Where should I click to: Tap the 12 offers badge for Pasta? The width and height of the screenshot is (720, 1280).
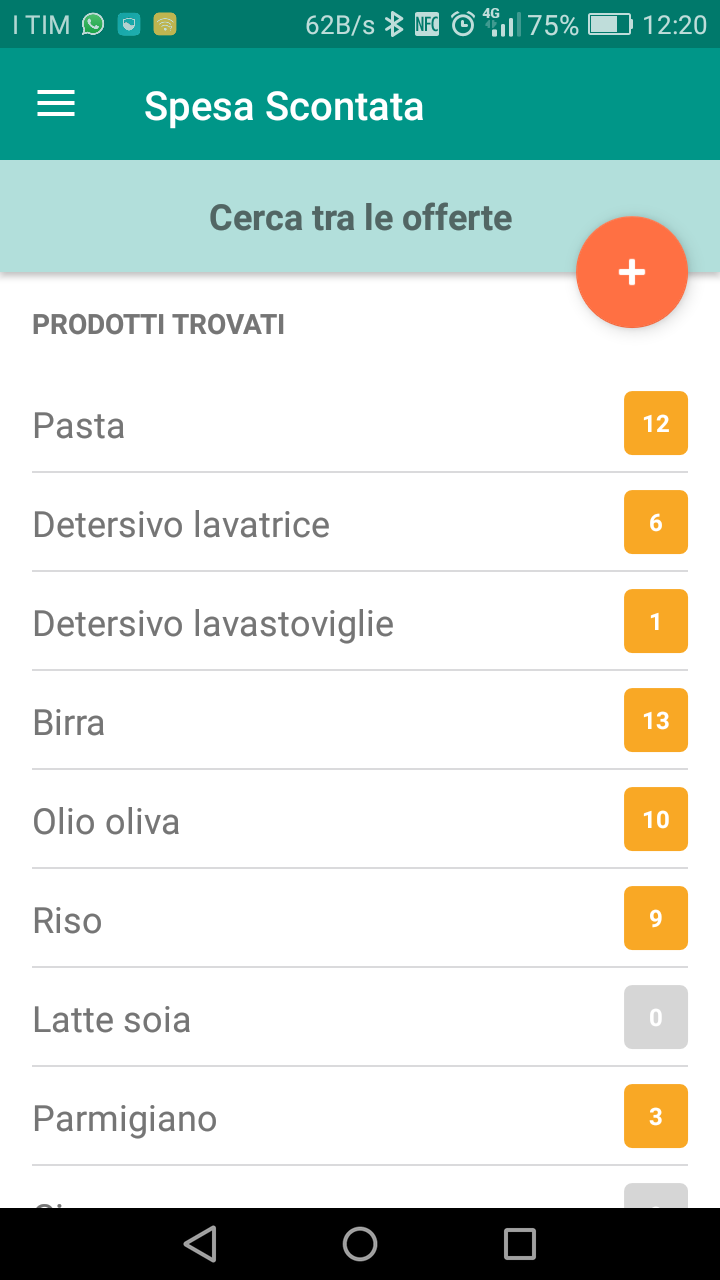click(x=656, y=423)
